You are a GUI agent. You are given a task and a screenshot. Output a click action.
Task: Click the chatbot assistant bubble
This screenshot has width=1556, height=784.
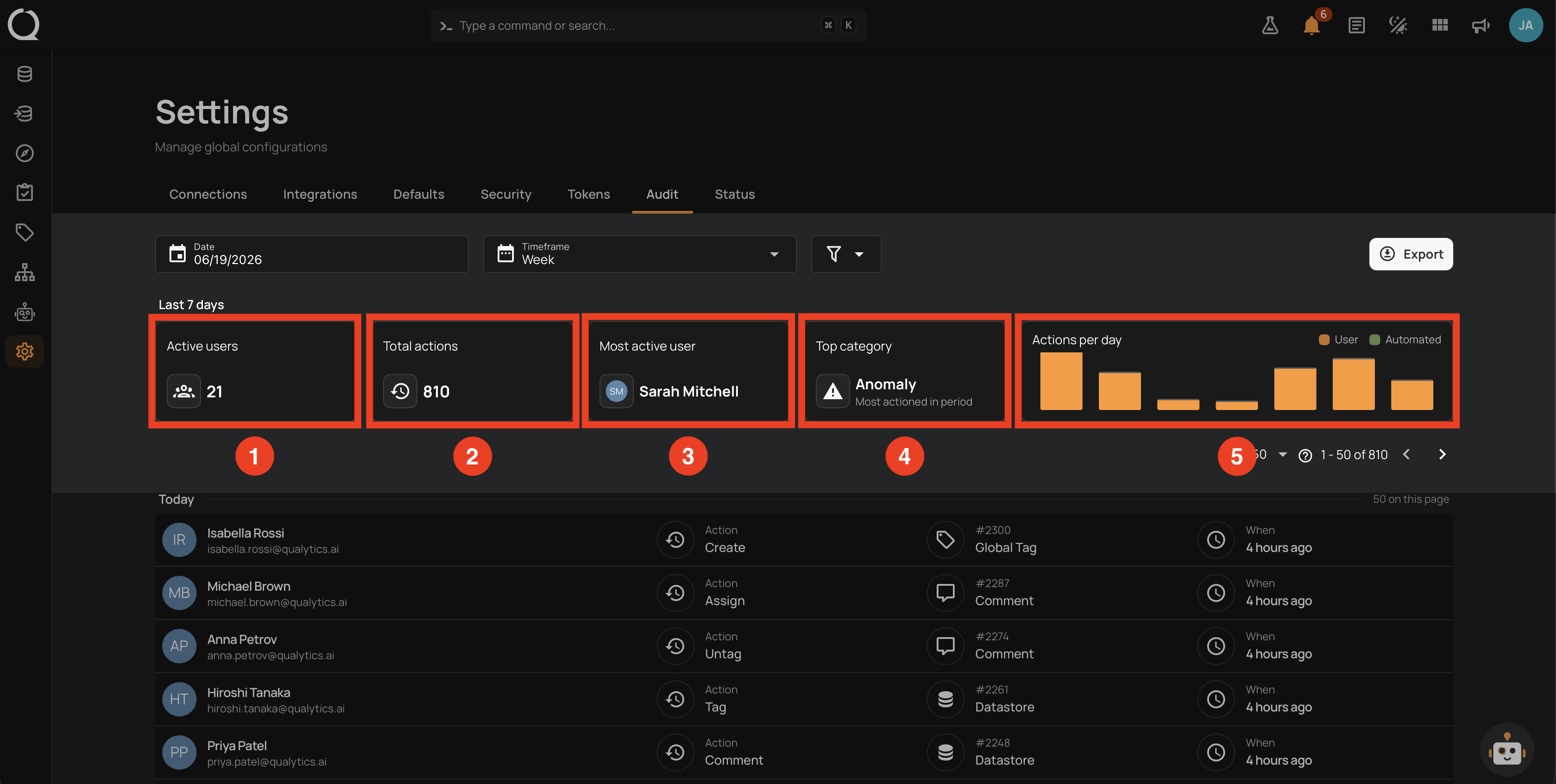coord(1506,751)
